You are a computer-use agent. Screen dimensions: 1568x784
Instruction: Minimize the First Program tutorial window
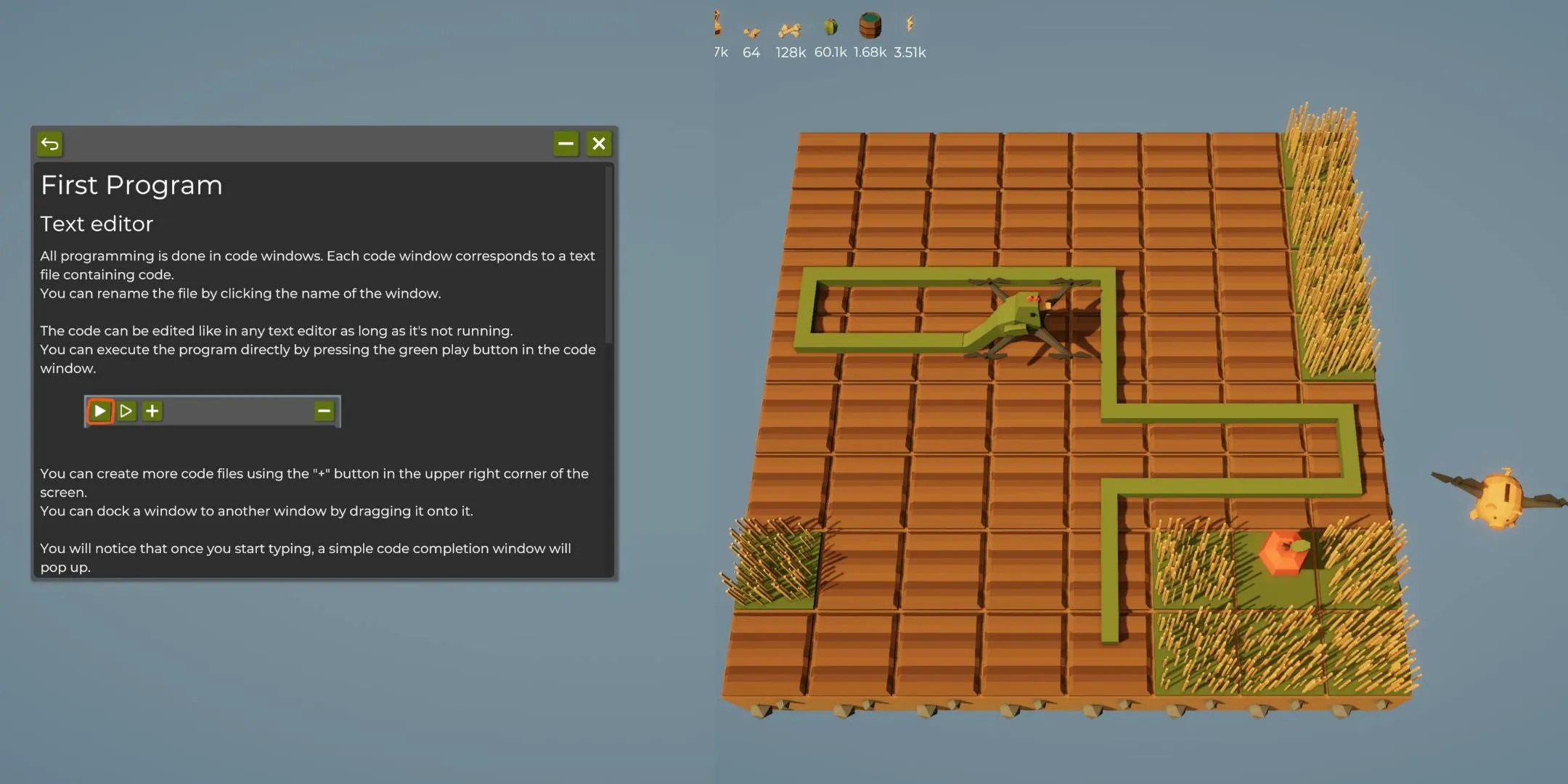click(x=565, y=144)
